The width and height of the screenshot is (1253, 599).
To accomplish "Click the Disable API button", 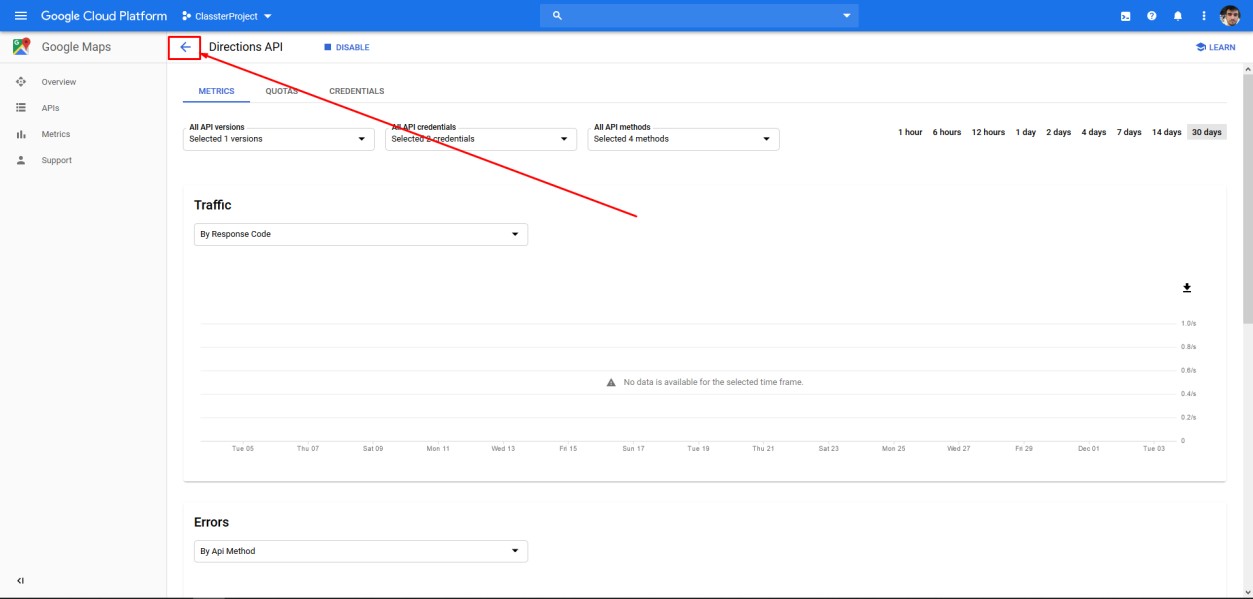I will 346,47.
